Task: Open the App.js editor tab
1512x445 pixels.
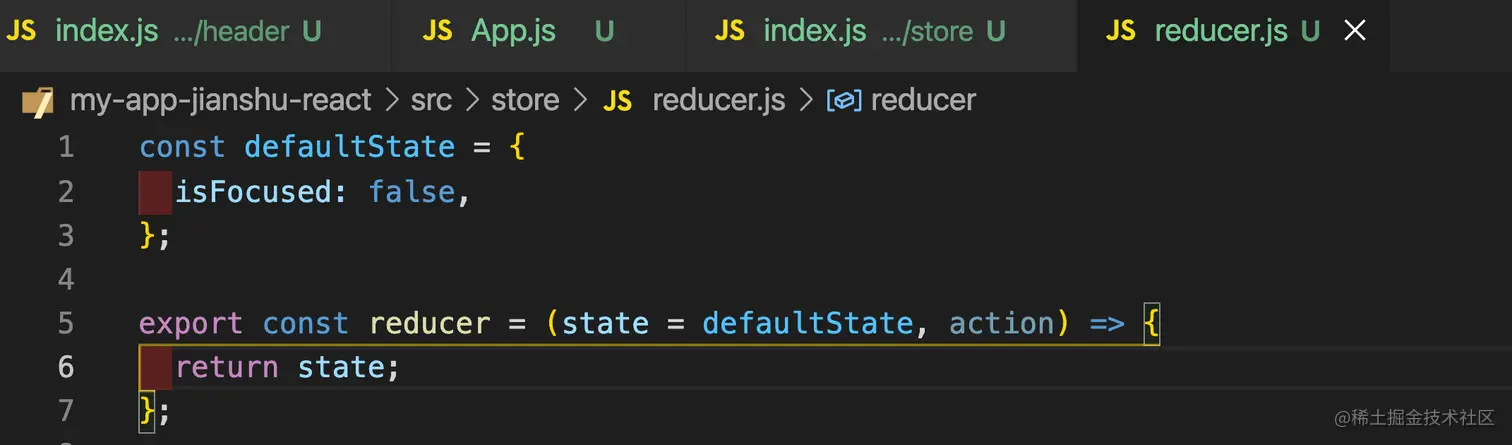Action: 512,32
